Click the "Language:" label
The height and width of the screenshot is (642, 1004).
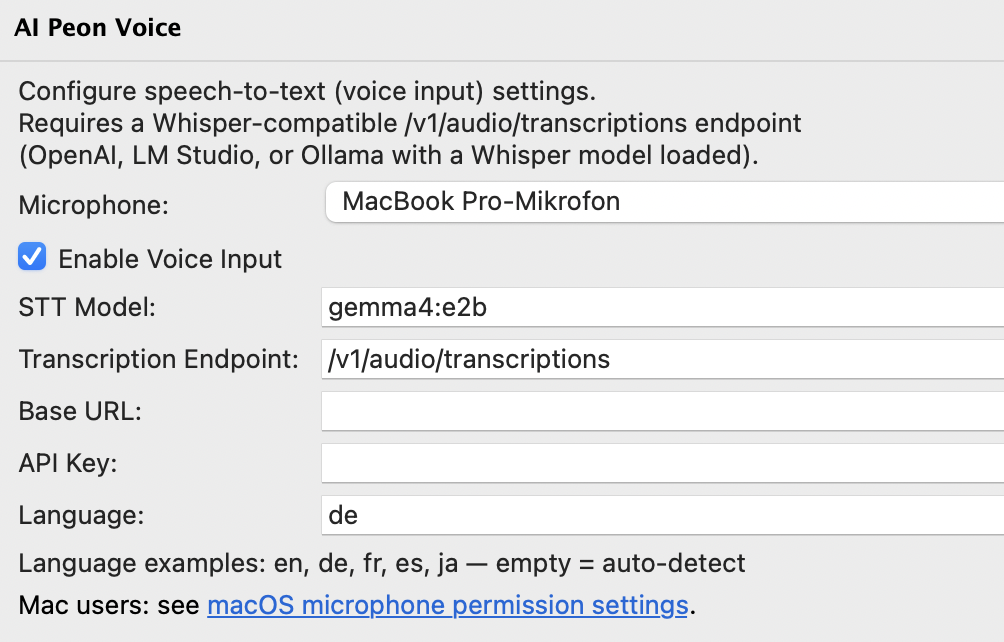pyautogui.click(x=82, y=516)
